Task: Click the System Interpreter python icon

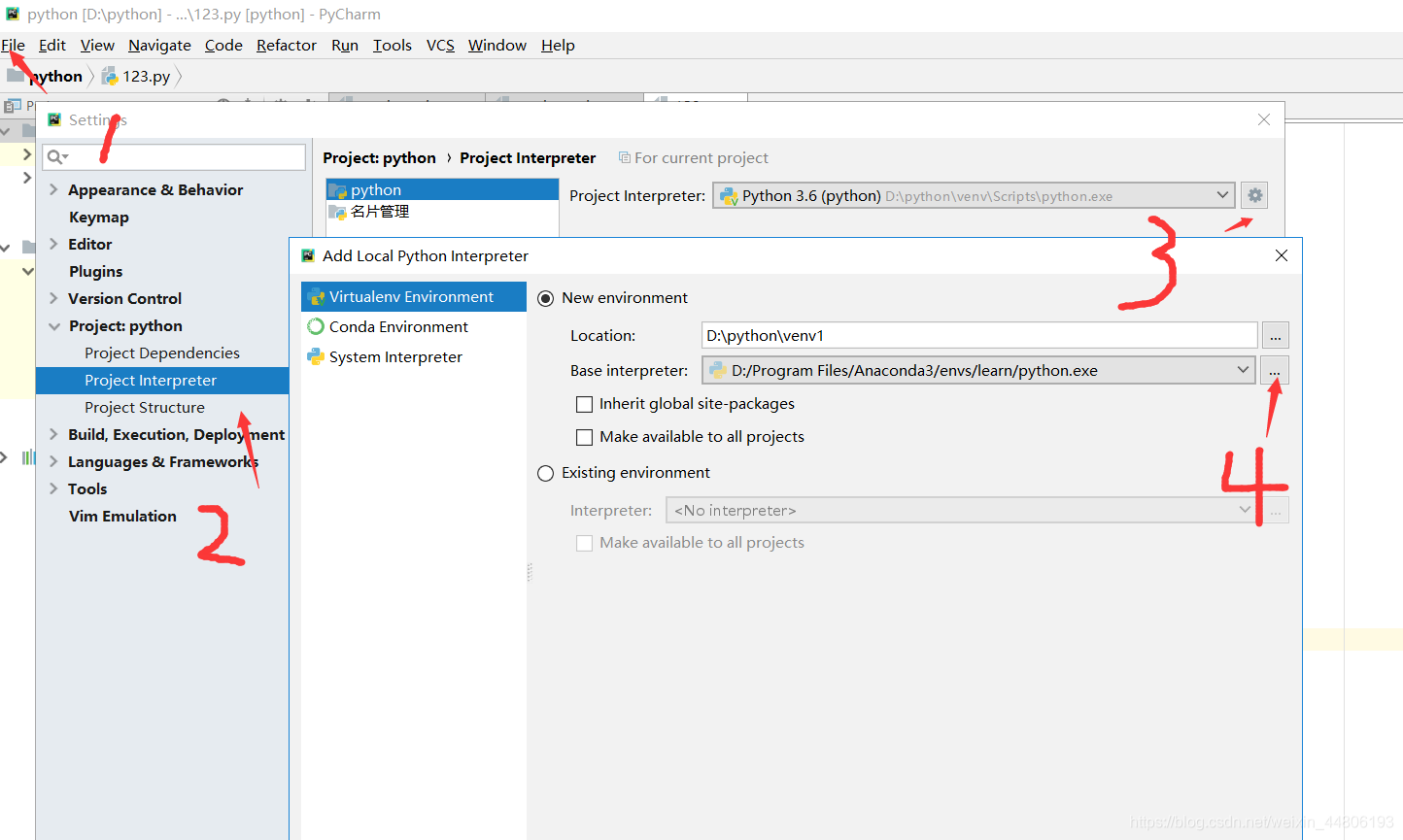Action: click(316, 356)
